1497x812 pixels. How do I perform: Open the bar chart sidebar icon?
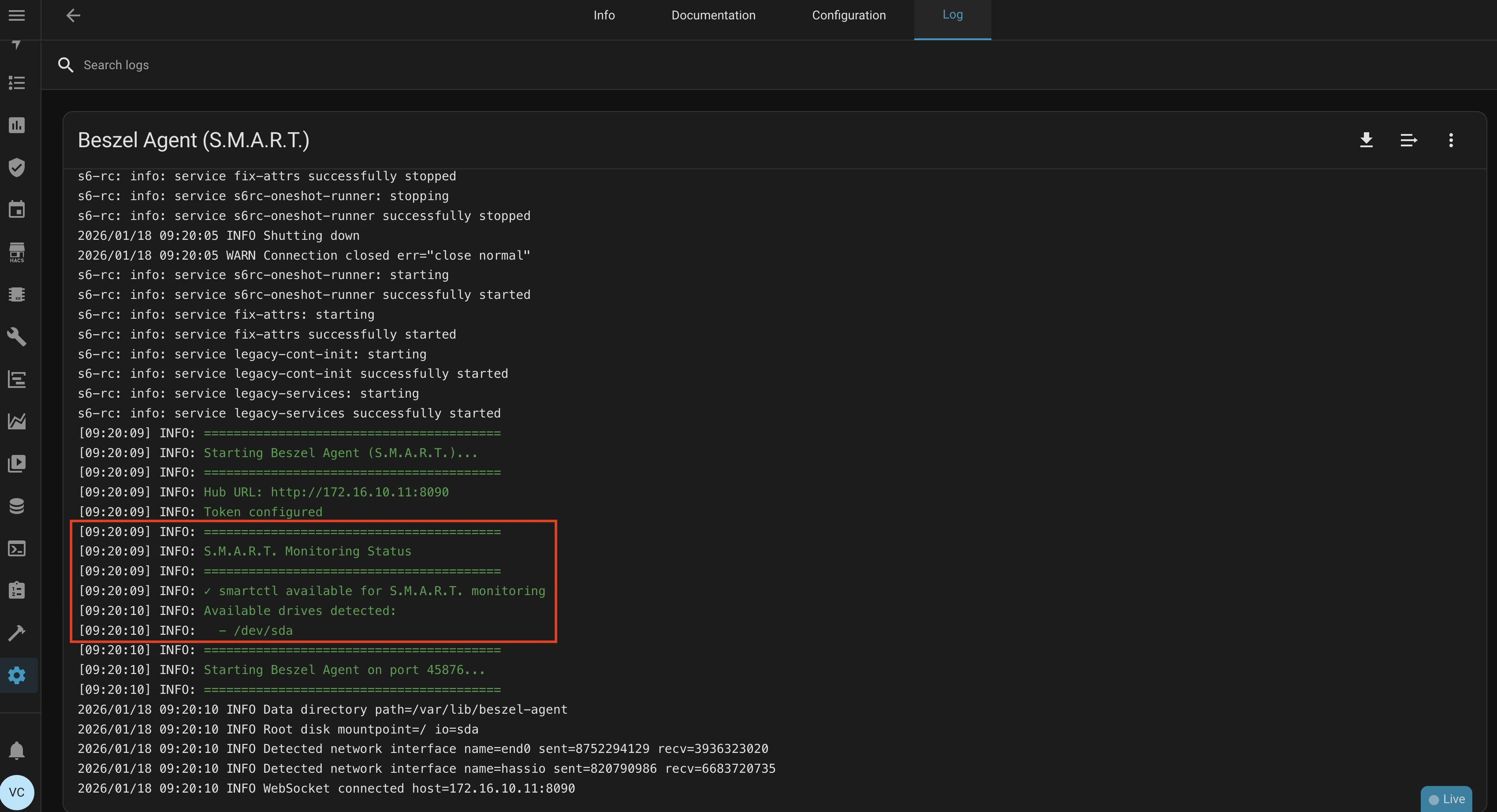point(17,125)
